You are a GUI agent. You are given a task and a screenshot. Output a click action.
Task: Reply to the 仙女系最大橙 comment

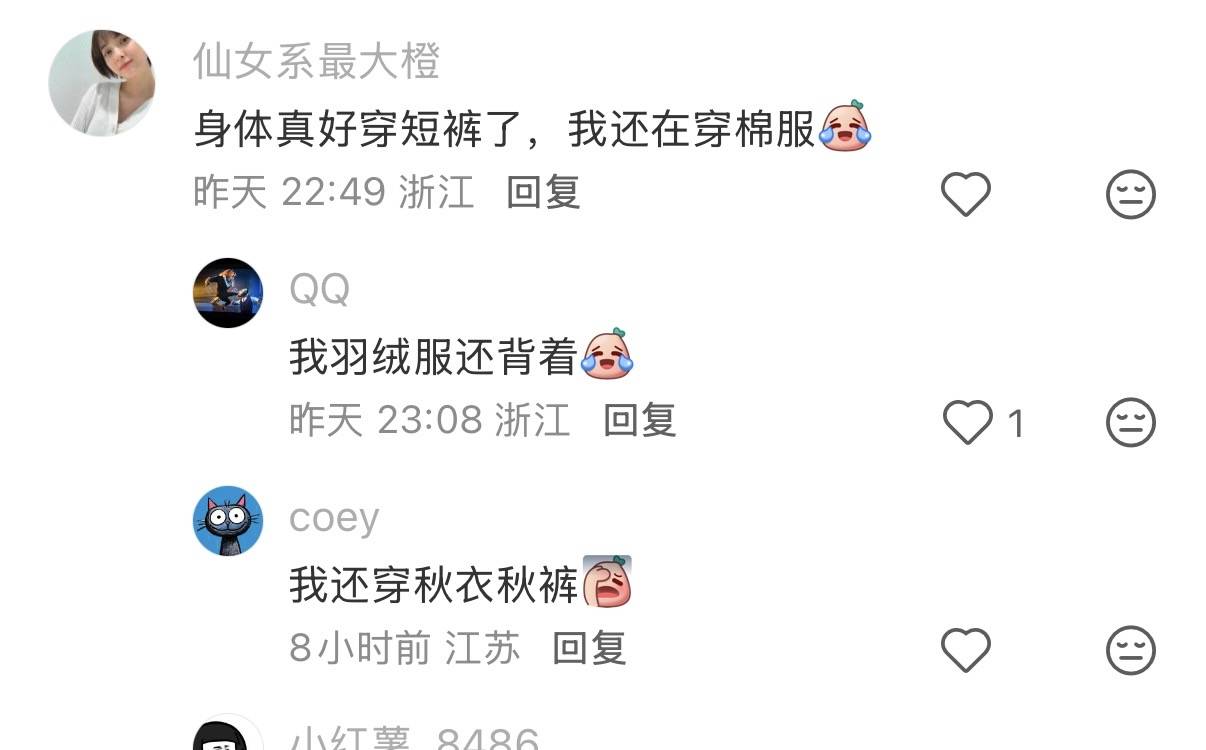[543, 192]
